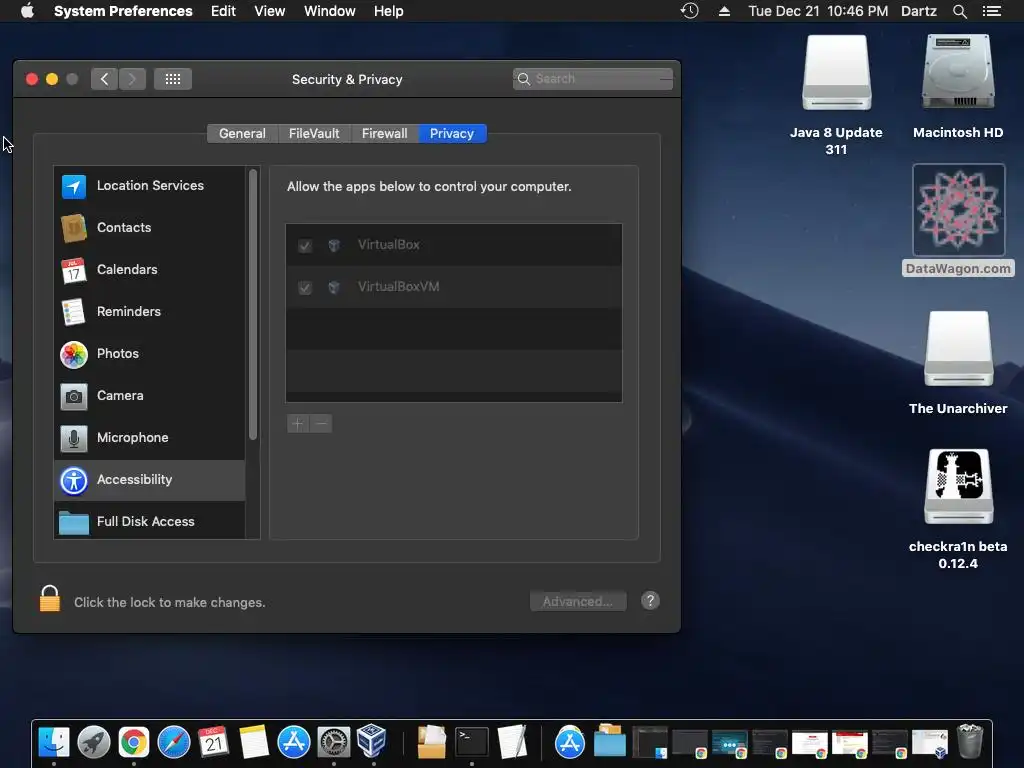
Task: Open The Unarchiver disk on desktop
Action: click(958, 363)
